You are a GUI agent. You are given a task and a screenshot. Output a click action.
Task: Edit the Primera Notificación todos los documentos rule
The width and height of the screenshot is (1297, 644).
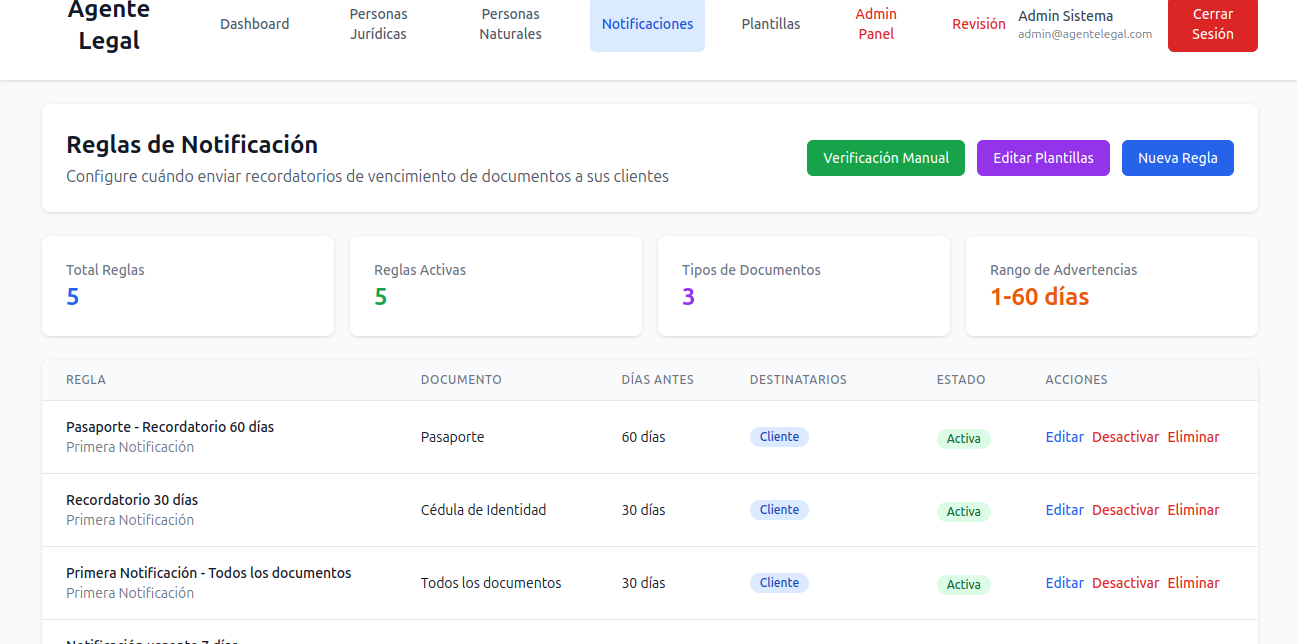[1064, 583]
